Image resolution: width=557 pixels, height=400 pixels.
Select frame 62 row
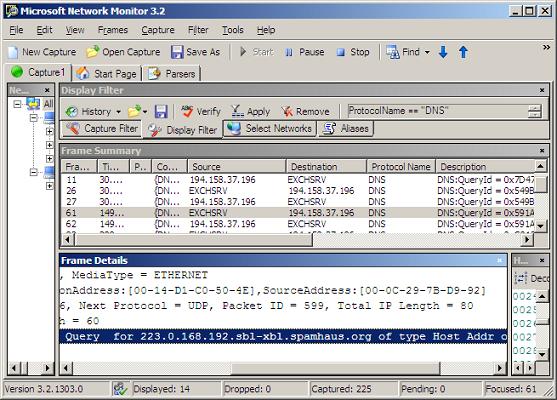pyautogui.click(x=298, y=224)
